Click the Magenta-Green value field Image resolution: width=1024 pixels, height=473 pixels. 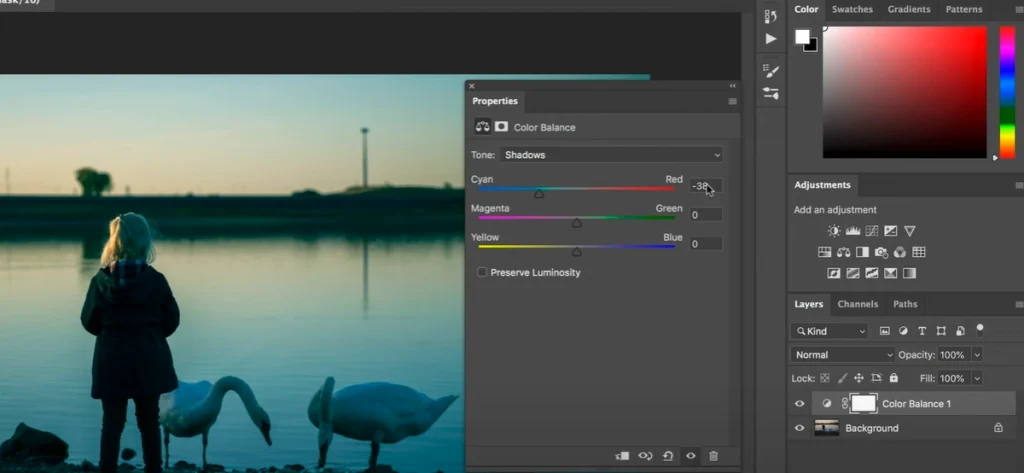coord(705,214)
